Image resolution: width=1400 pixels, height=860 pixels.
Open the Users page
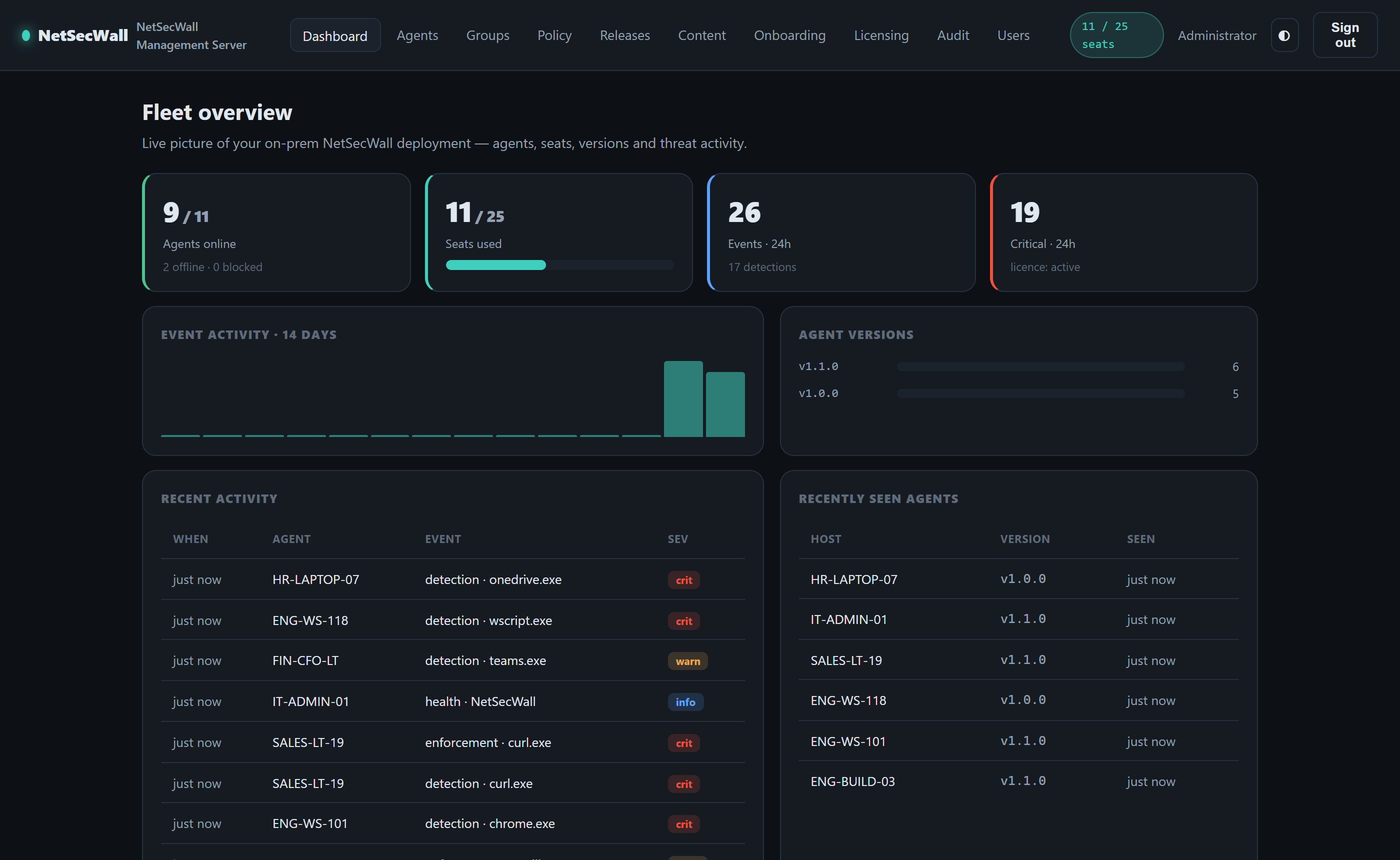[1013, 35]
